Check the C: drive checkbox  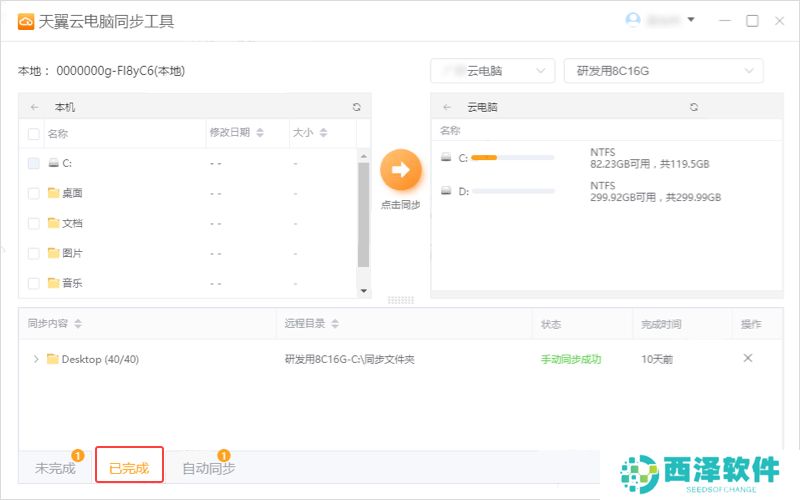click(x=34, y=163)
